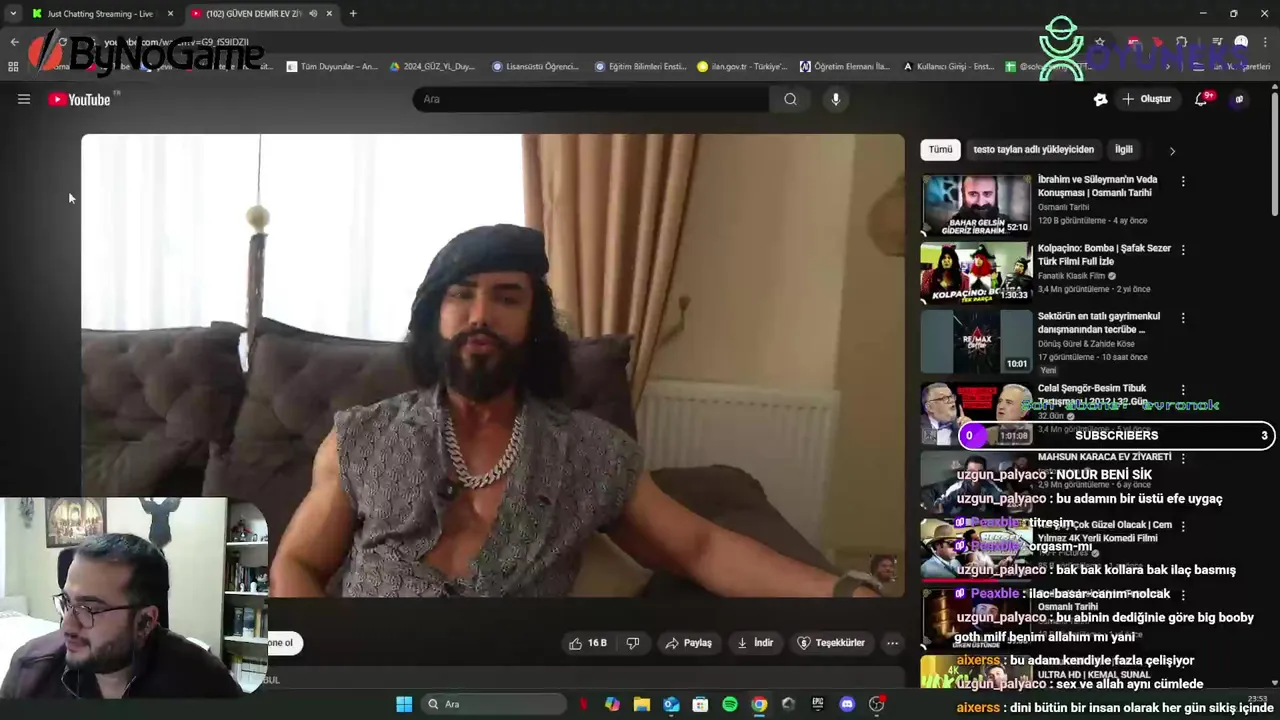Start voice search with the microphone icon
The image size is (1280, 720).
coord(836,99)
